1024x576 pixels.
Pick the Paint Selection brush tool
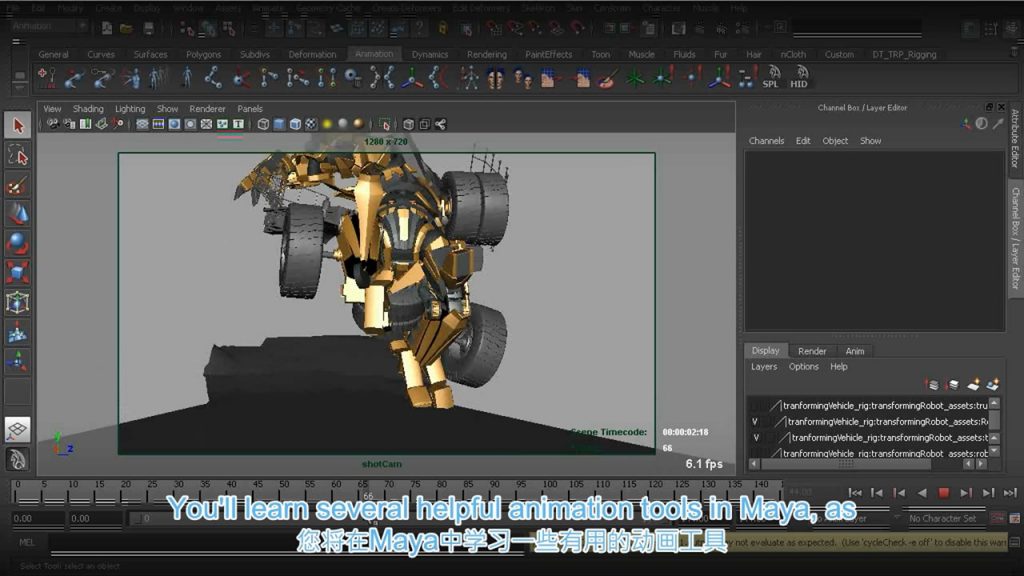click(x=18, y=185)
